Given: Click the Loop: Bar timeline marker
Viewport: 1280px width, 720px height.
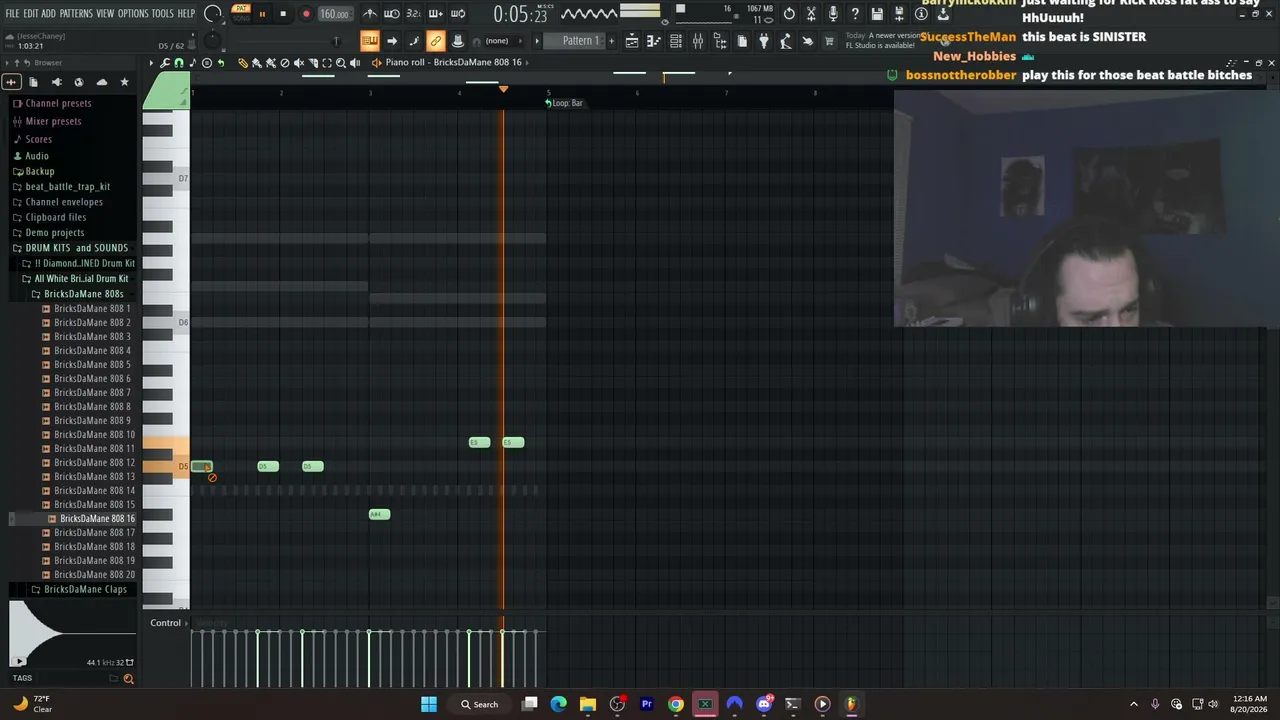Looking at the screenshot, I should click(565, 103).
